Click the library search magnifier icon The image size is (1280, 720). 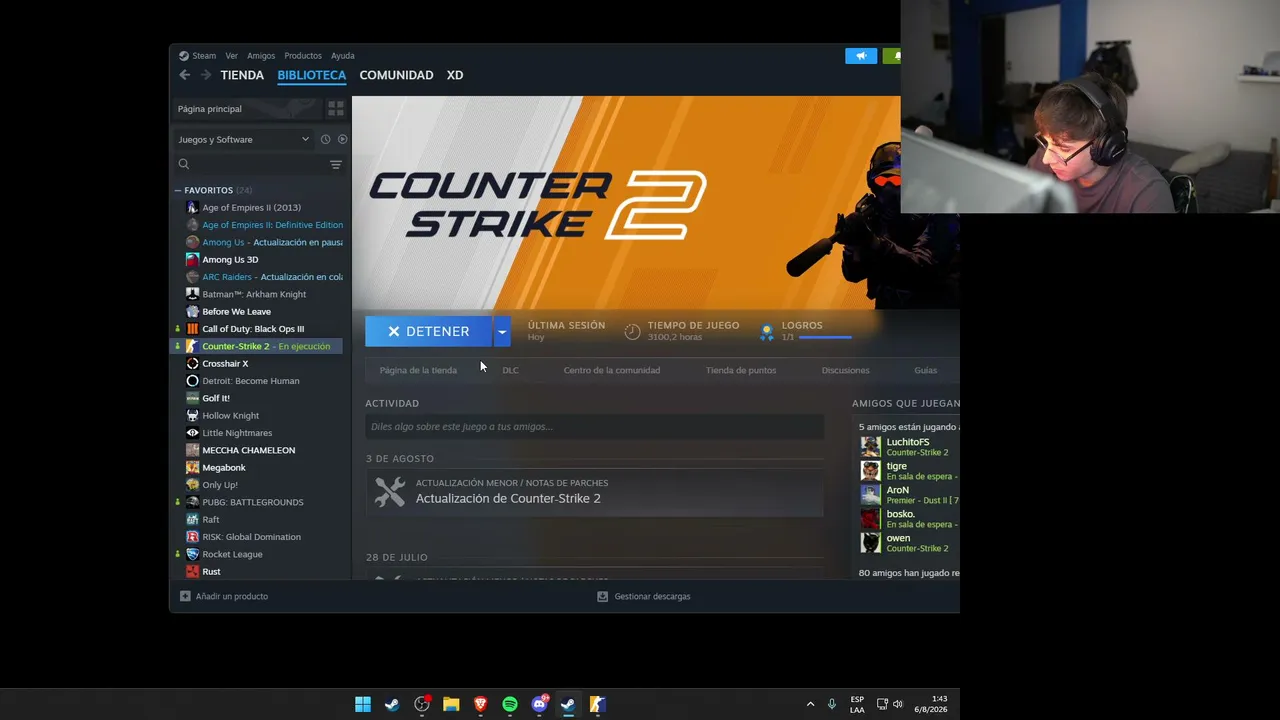point(184,164)
